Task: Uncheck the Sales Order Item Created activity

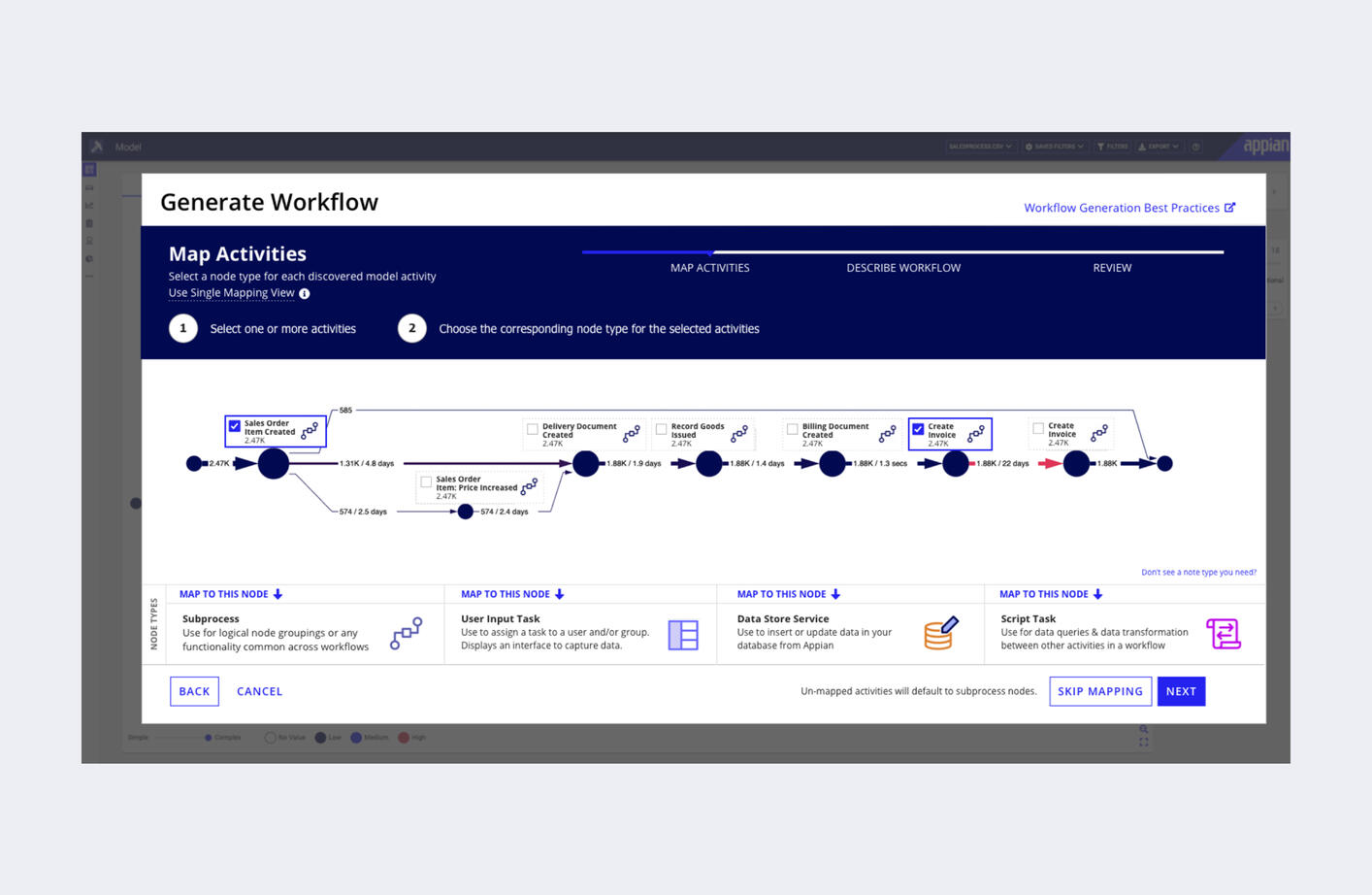Action: click(x=233, y=425)
